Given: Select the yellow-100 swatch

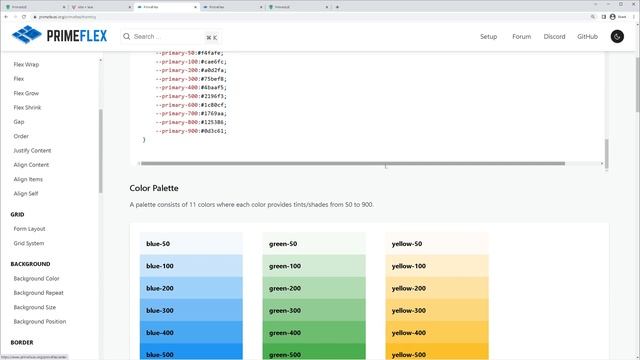Looking at the screenshot, I should point(437,266).
